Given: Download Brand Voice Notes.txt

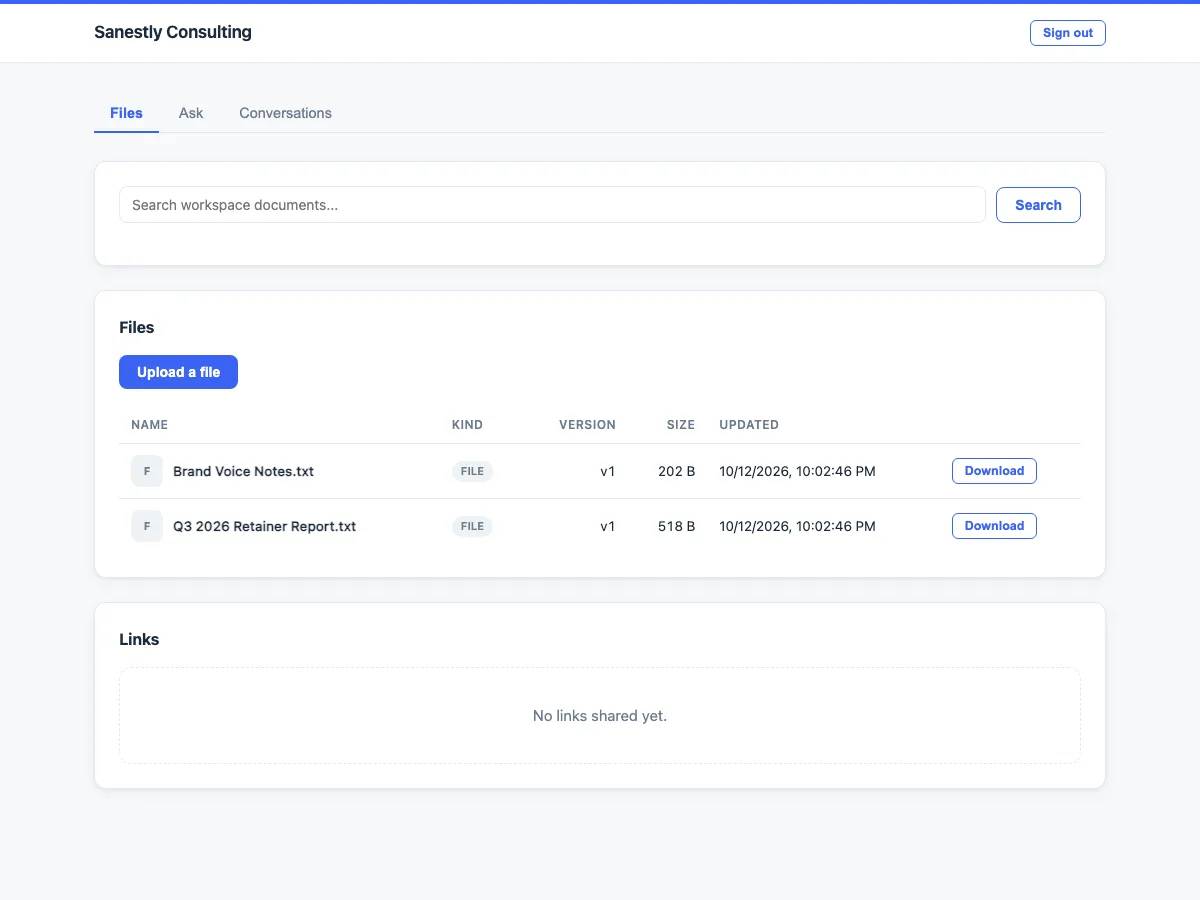Looking at the screenshot, I should (994, 471).
